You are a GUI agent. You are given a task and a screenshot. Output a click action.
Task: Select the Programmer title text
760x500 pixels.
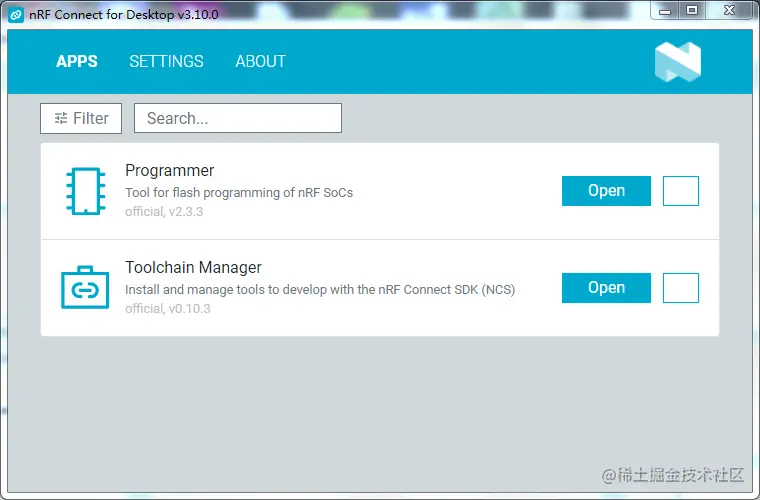[169, 171]
